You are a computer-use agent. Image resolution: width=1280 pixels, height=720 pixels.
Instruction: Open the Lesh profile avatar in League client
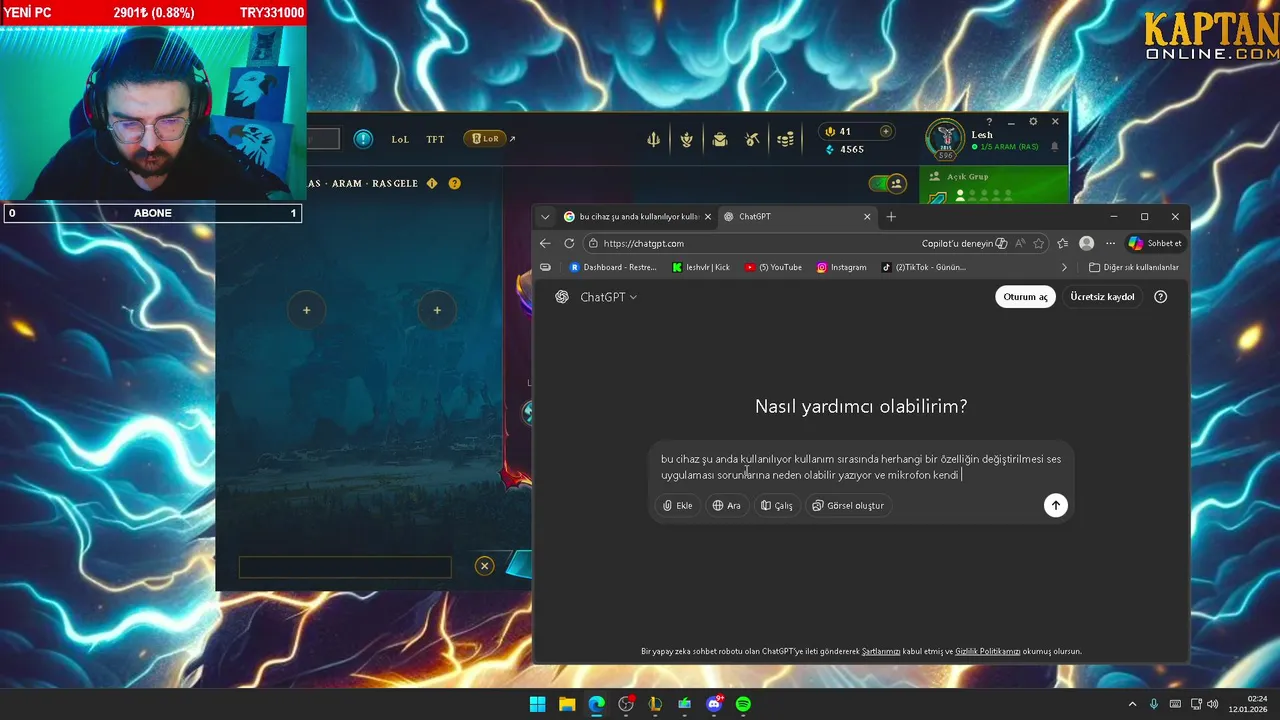pos(944,139)
